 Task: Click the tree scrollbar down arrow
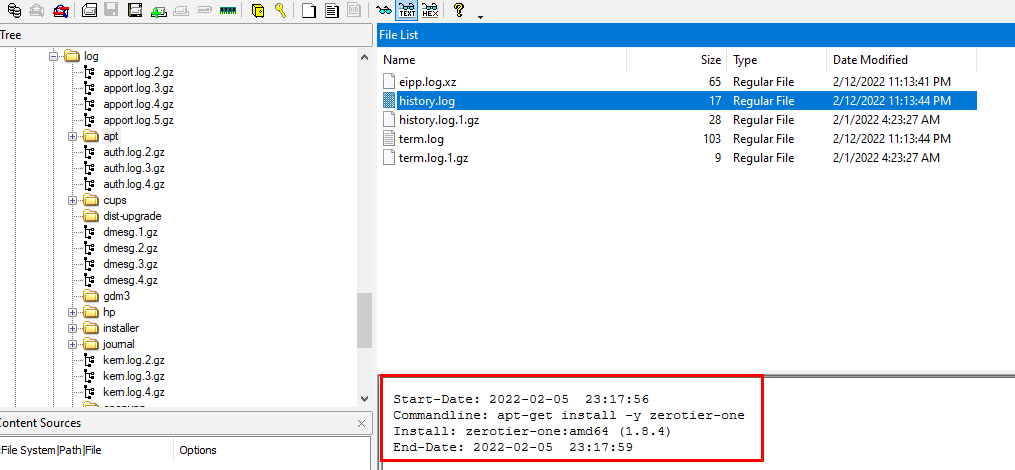click(364, 399)
